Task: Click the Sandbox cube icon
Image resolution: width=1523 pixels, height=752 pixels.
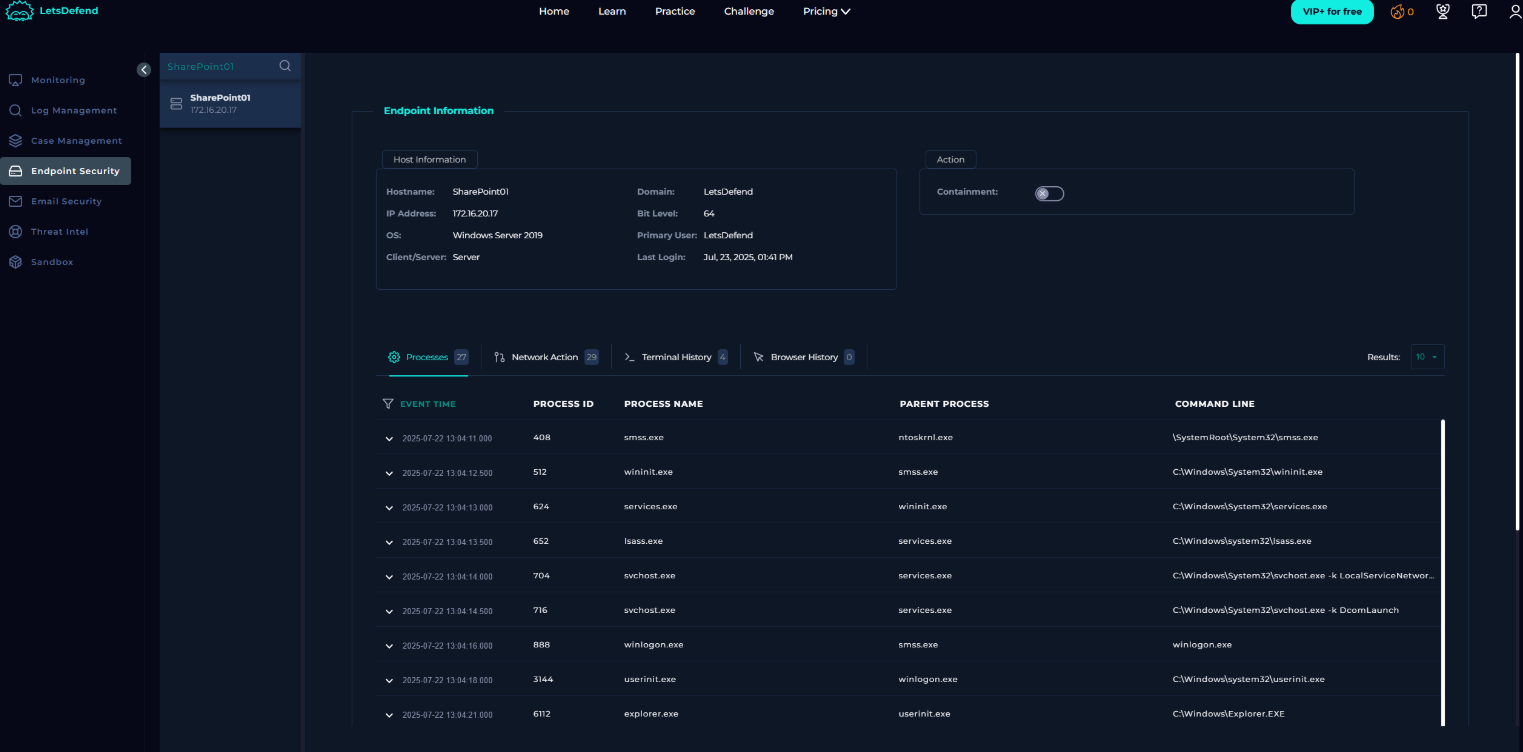Action: (x=15, y=262)
